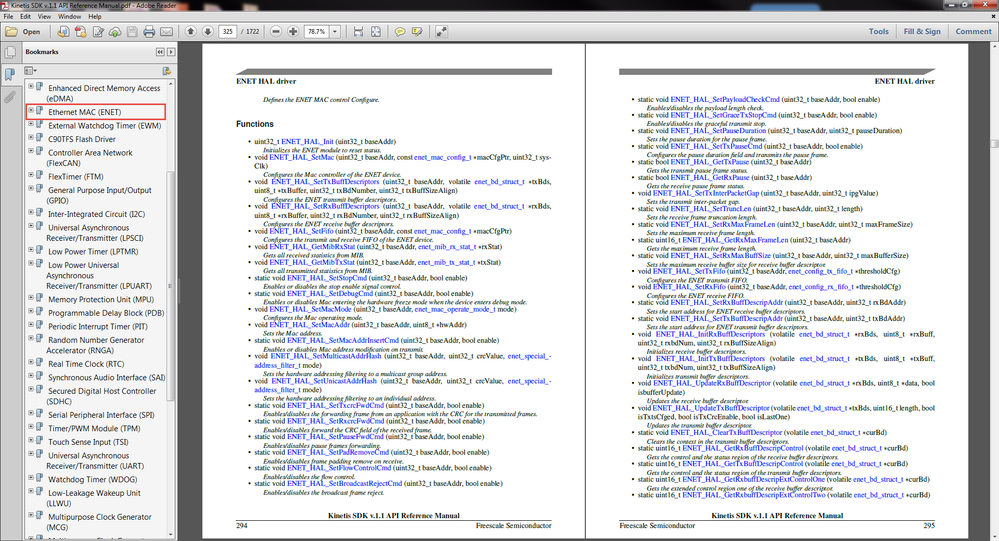
Task: Select the Timer/PWM Module (TPM) bookmark
Action: [x=94, y=428]
